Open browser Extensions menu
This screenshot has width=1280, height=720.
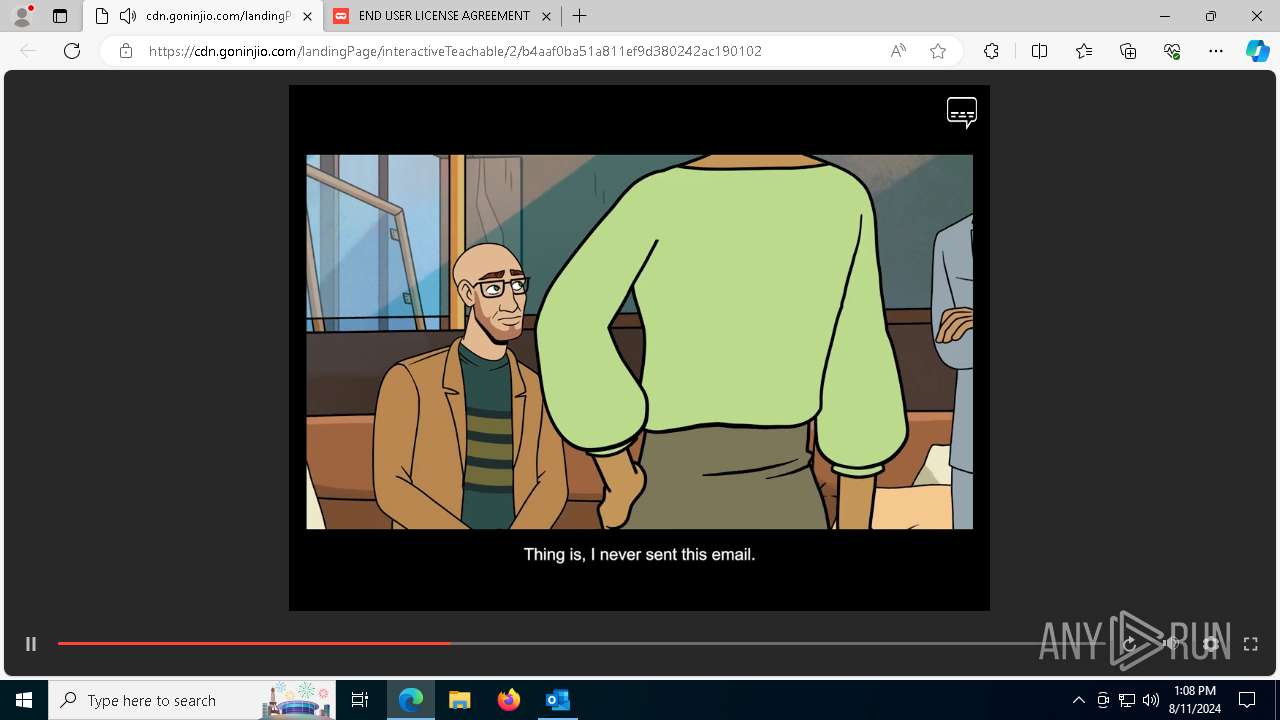pyautogui.click(x=991, y=51)
